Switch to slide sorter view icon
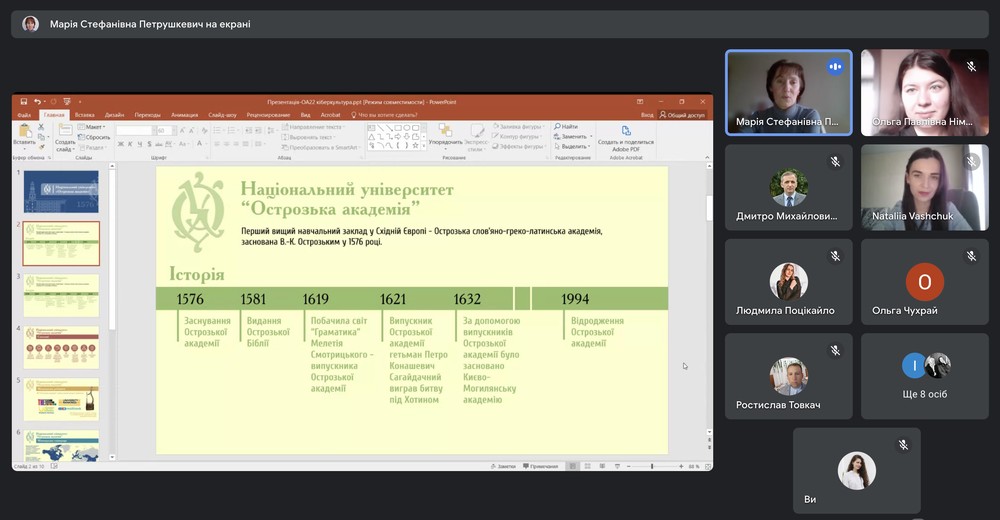 click(587, 466)
